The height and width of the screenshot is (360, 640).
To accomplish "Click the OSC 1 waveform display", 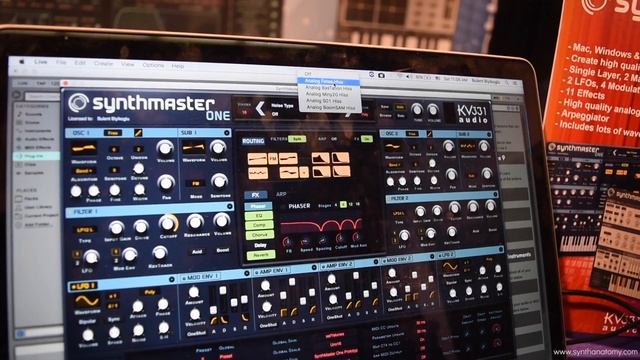I will coord(84,149).
